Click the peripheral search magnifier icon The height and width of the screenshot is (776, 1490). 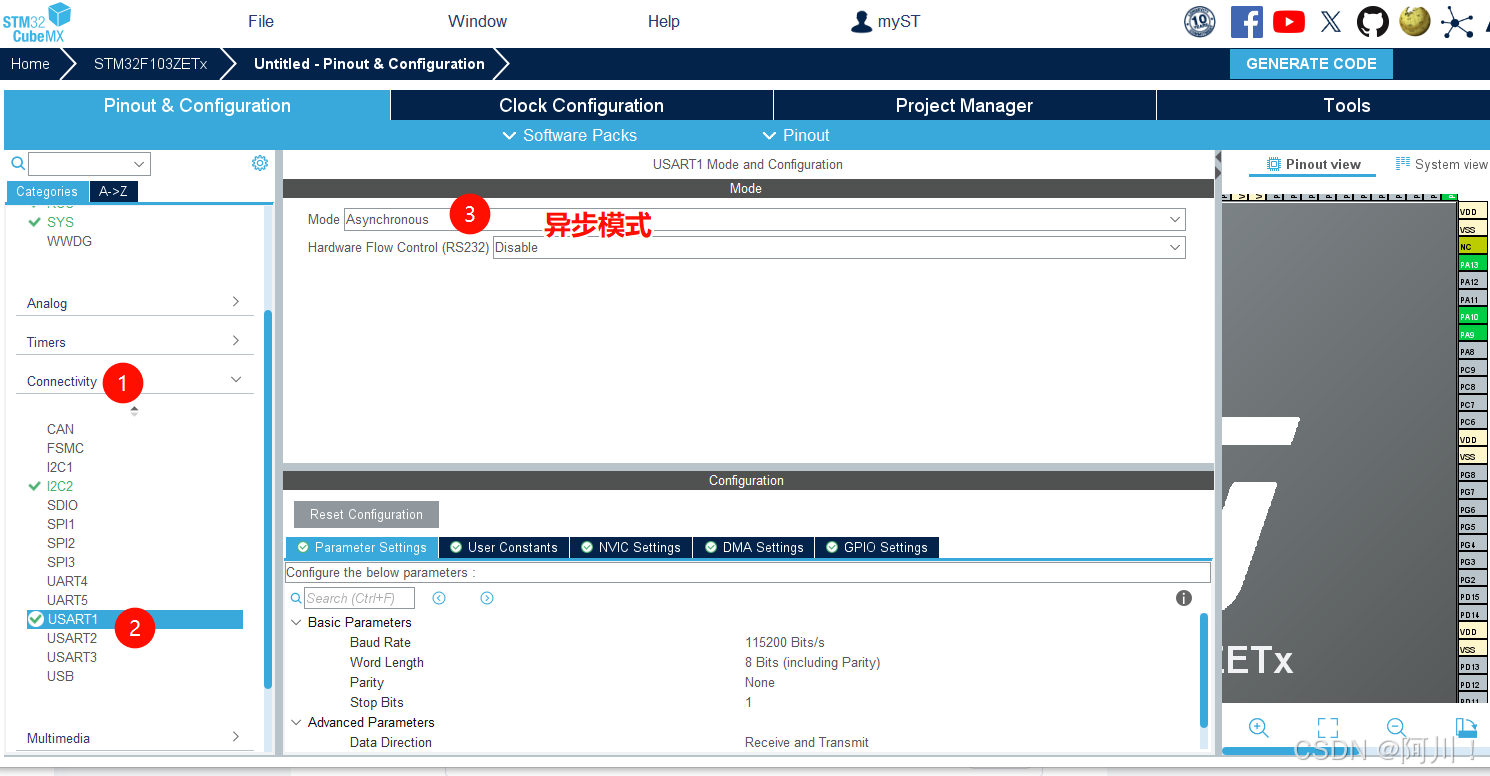[x=18, y=164]
